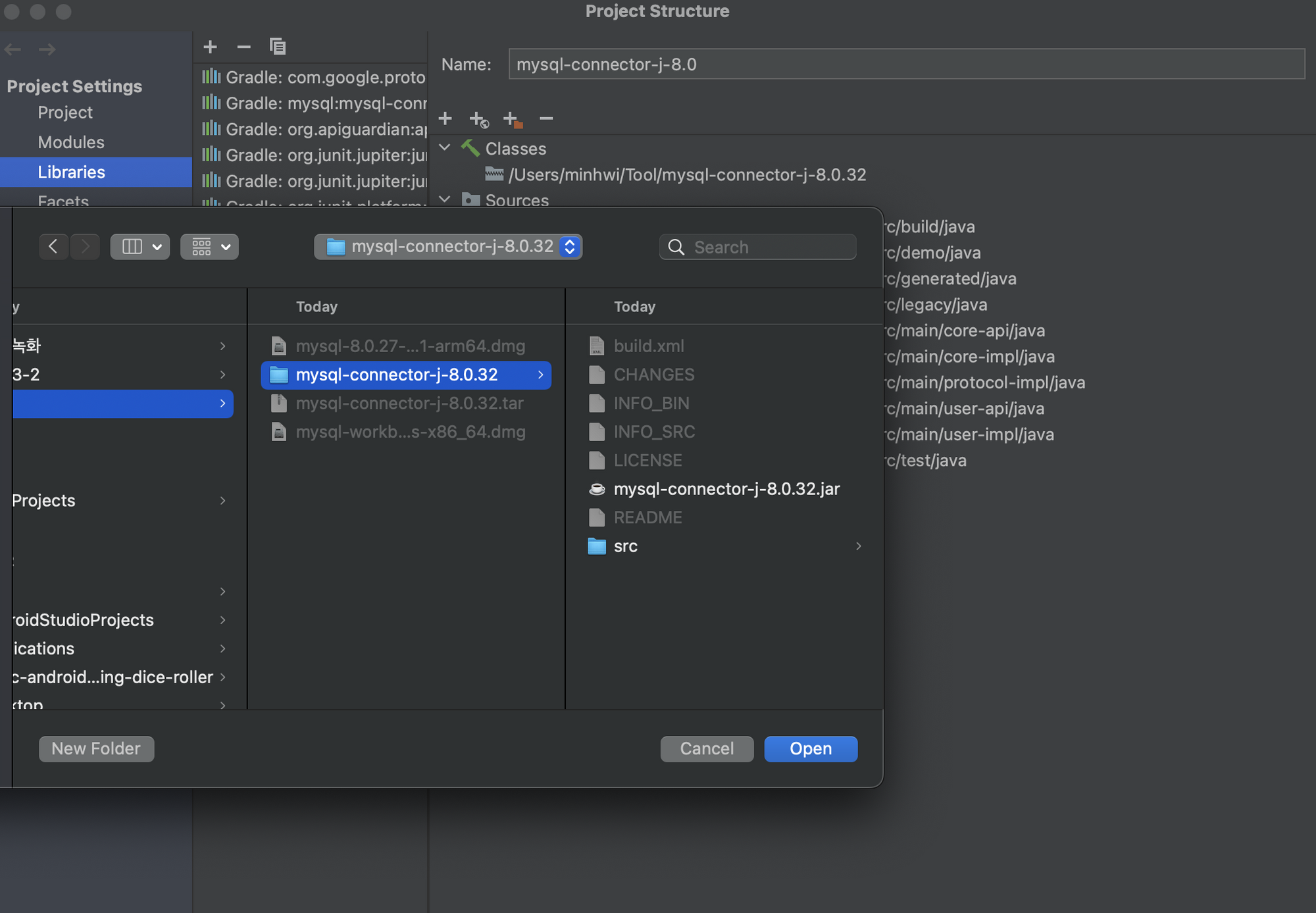Click the New Folder button
This screenshot has width=1316, height=913.
pyautogui.click(x=96, y=749)
